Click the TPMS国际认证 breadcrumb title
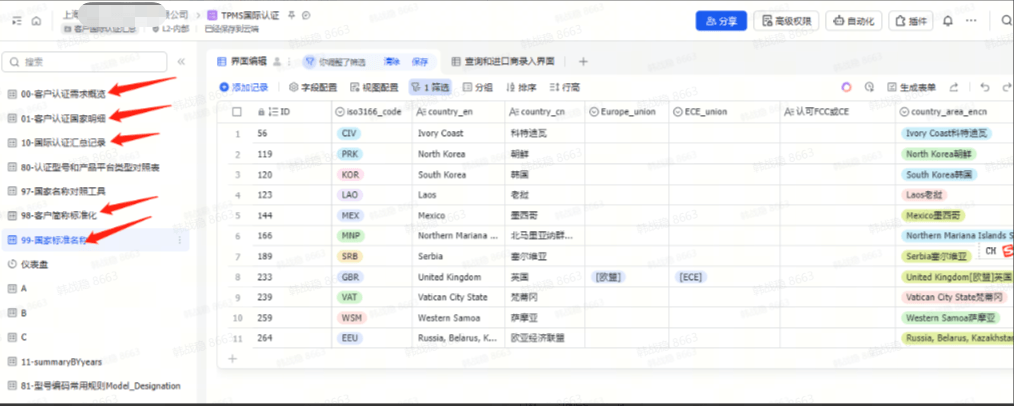Image resolution: width=1014 pixels, height=406 pixels. coord(250,15)
